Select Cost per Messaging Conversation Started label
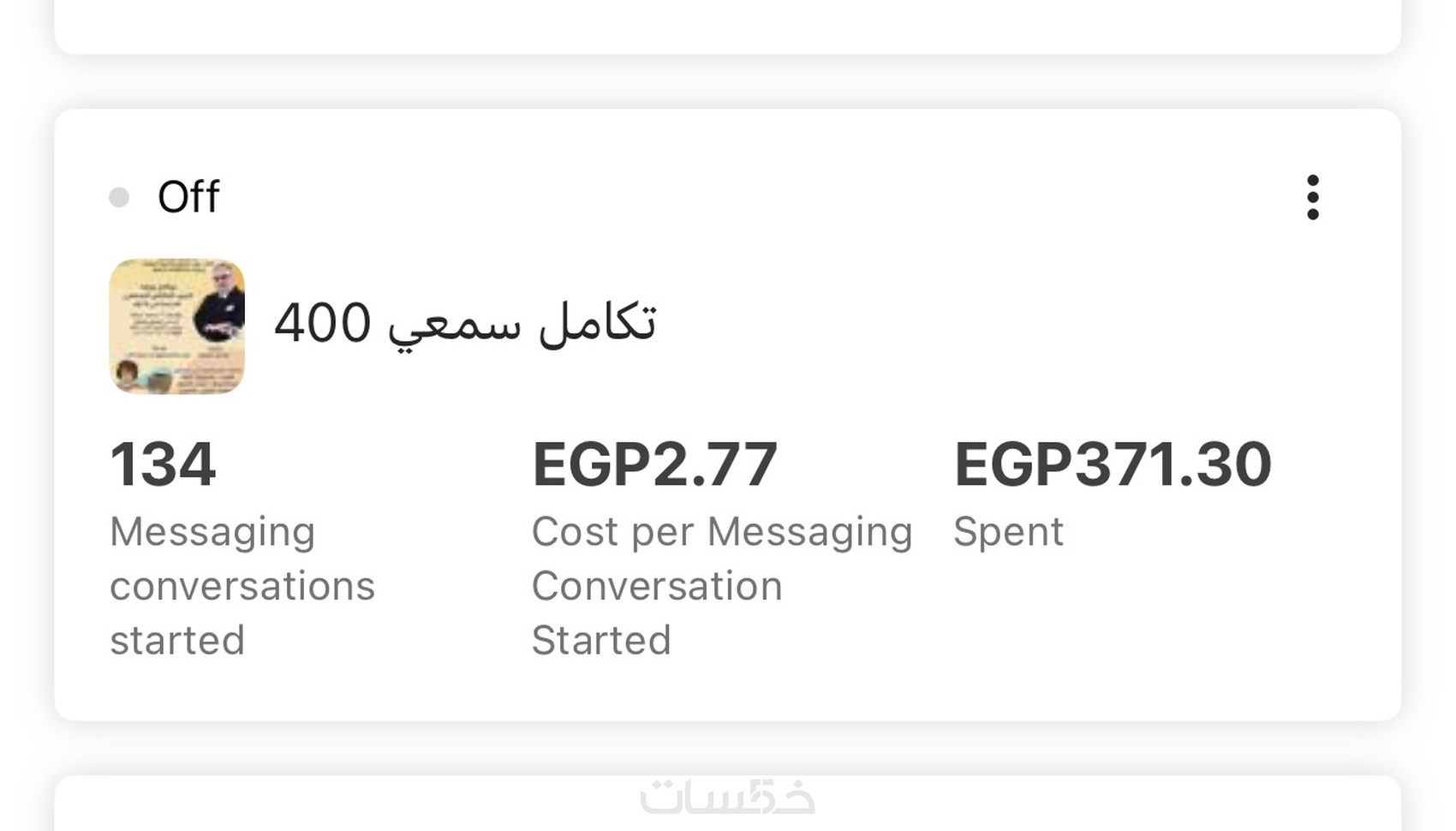Image resolution: width=1456 pixels, height=831 pixels. (x=721, y=586)
